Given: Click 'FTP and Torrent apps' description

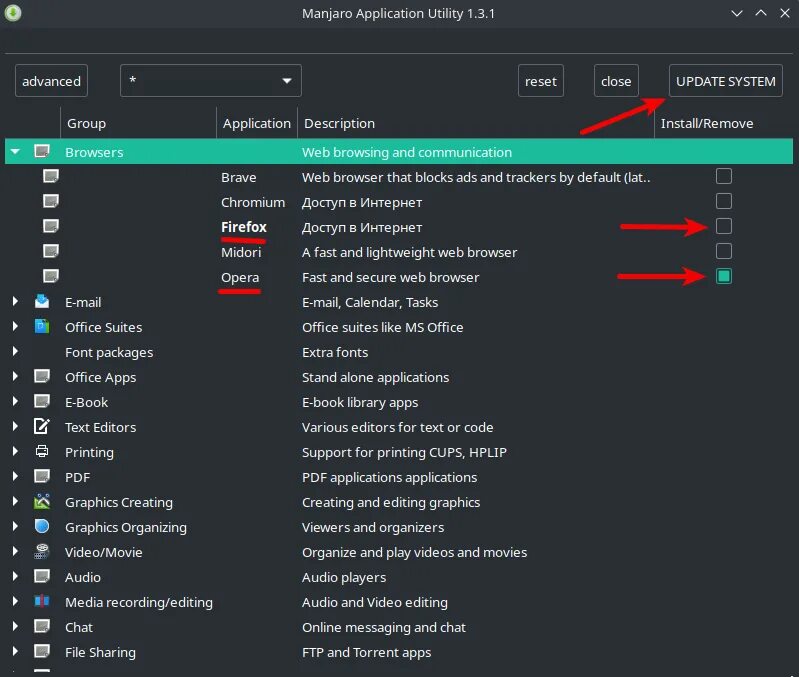Looking at the screenshot, I should (366, 653).
